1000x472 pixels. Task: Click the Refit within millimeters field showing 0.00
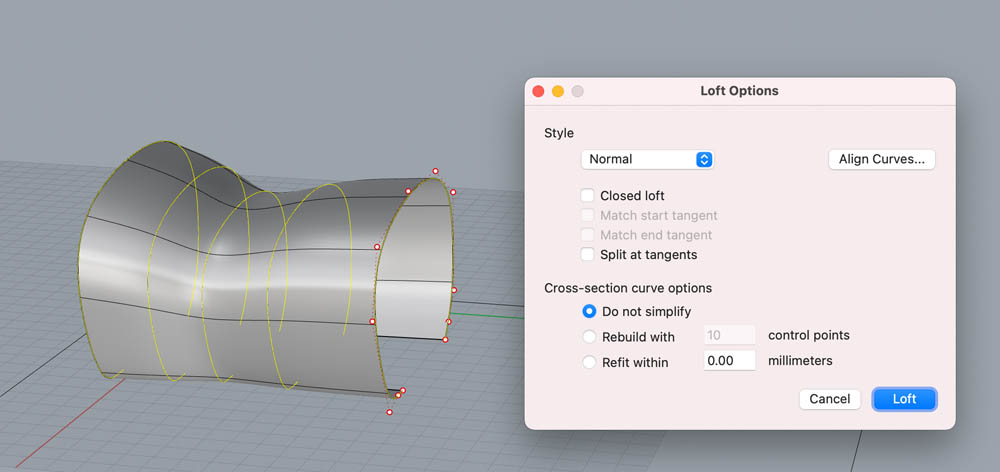[x=730, y=360]
